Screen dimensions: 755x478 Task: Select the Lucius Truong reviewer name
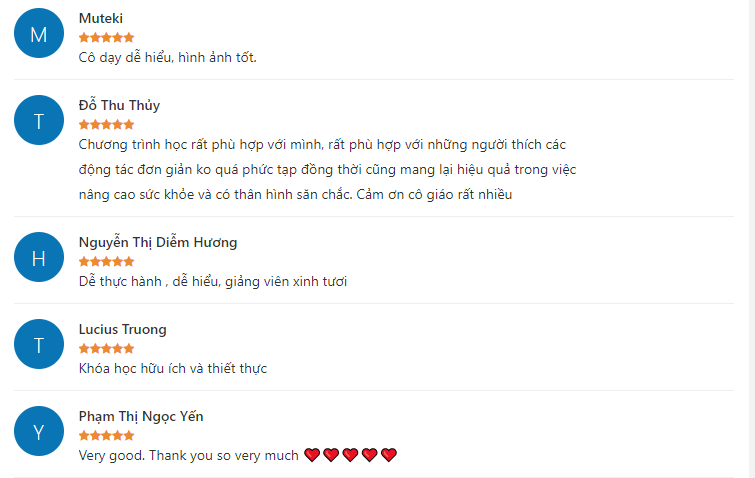123,329
